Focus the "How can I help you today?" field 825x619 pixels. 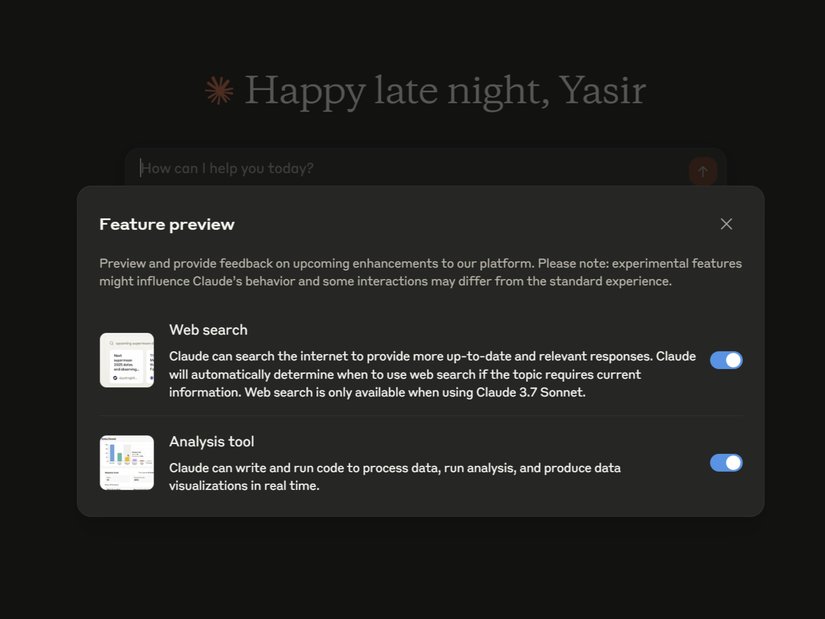point(410,168)
